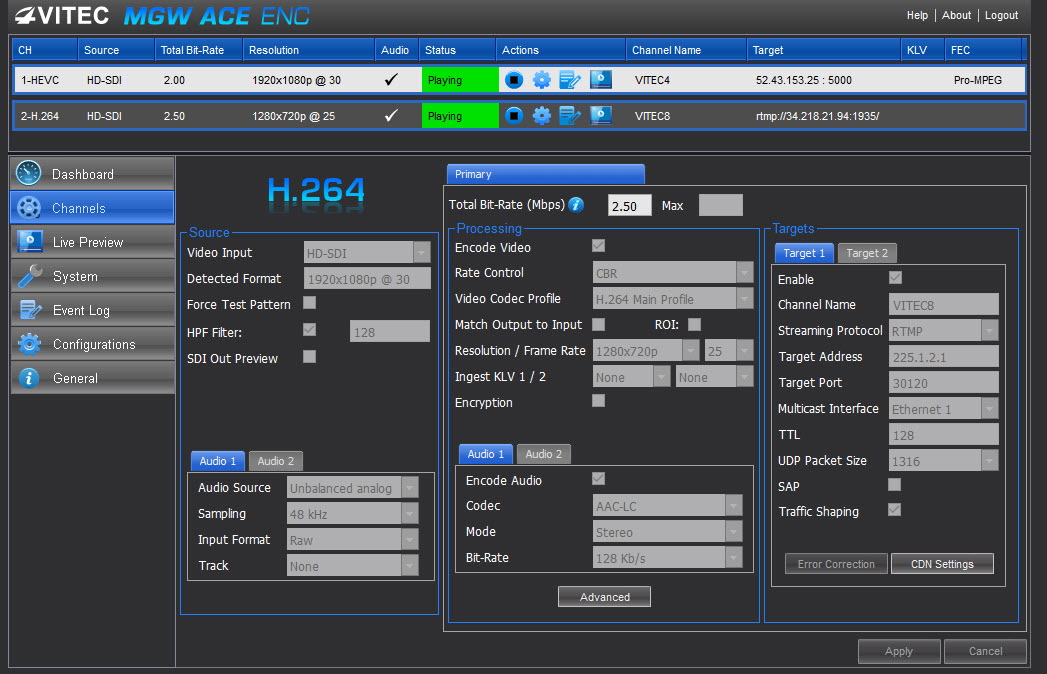Image resolution: width=1047 pixels, height=674 pixels.
Task: Click the Target Port 30120 field
Action: (944, 383)
